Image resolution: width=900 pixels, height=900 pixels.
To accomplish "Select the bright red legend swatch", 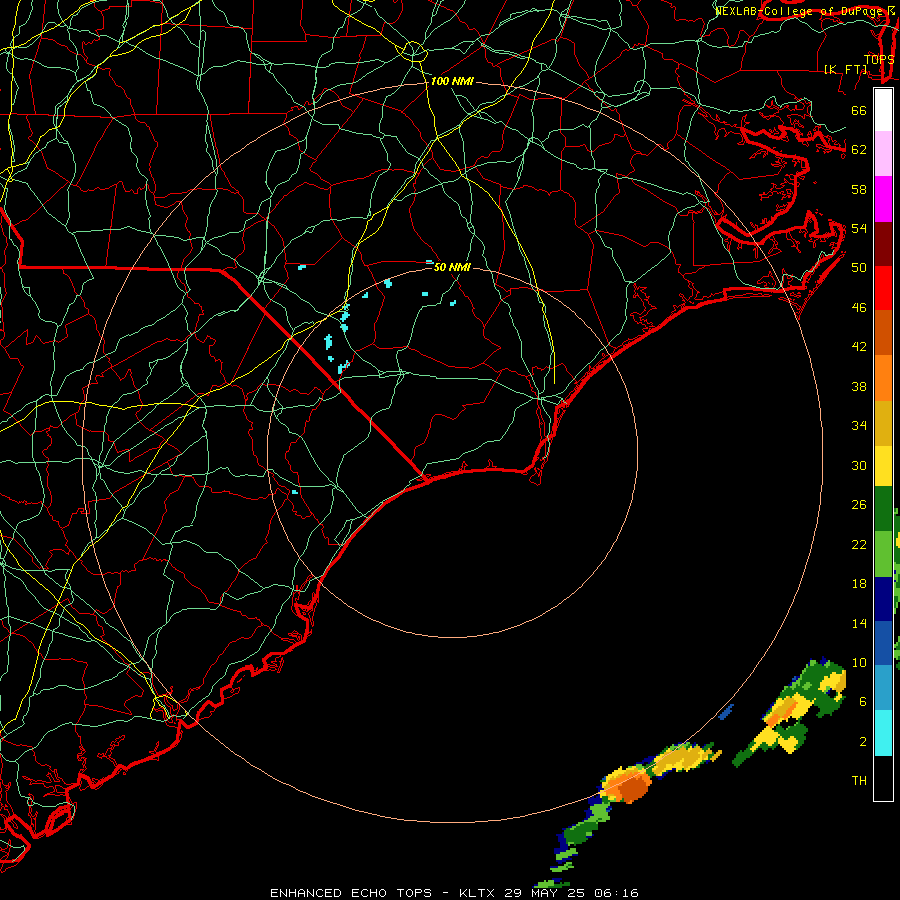I will (883, 288).
